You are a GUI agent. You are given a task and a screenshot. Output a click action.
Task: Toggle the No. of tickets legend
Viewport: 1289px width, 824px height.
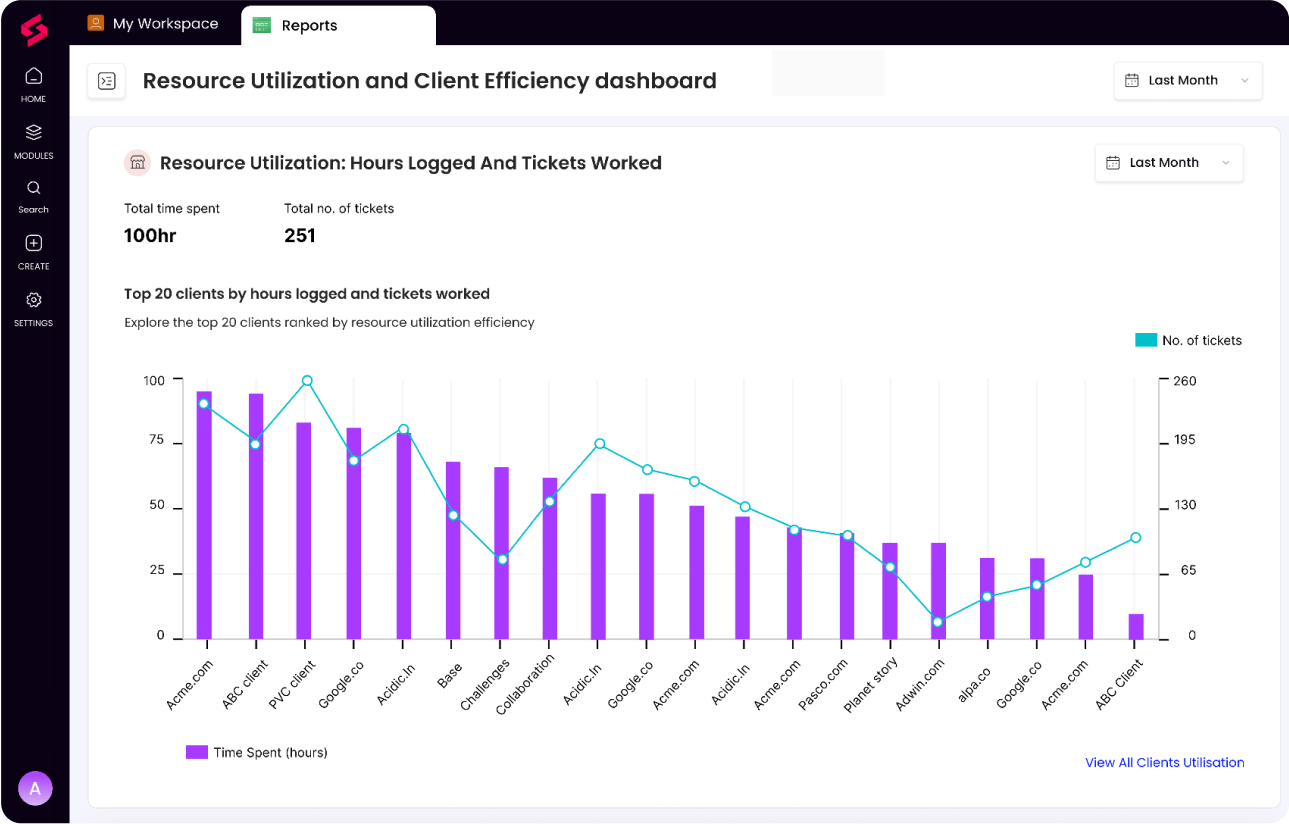point(1189,340)
